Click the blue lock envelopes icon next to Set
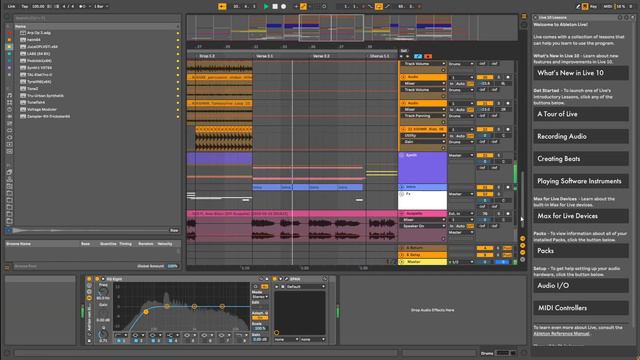Image resolution: width=640 pixels, height=360 pixels. coord(418,56)
